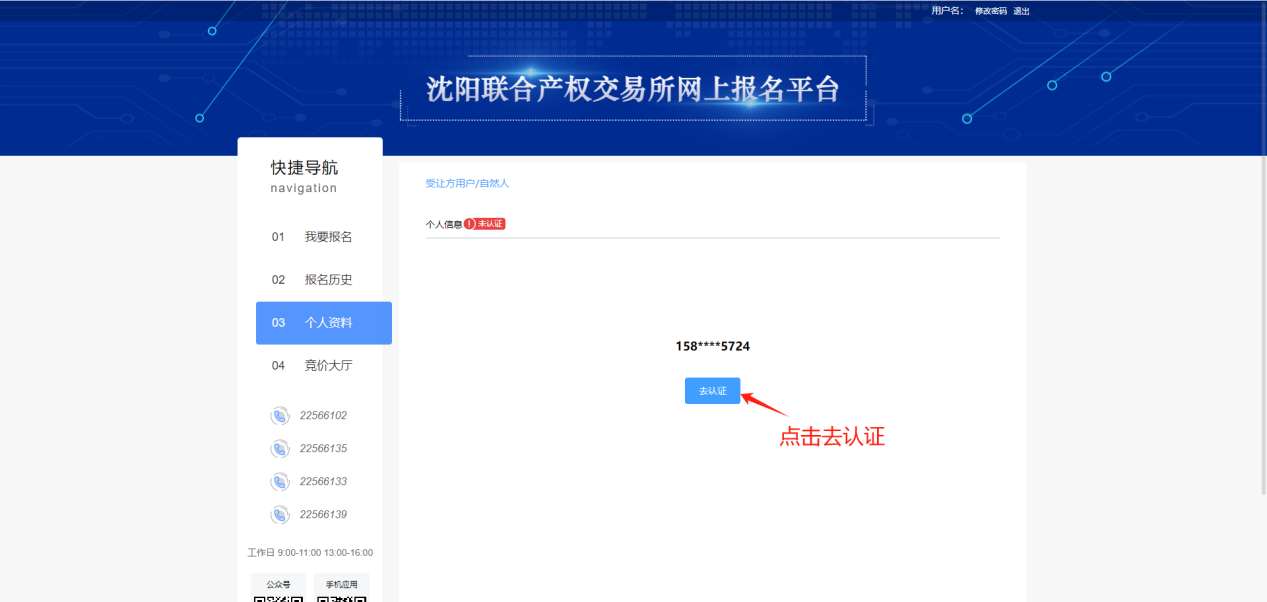This screenshot has height=602, width=1267.
Task: Go to 竞价大厅 in the navigation
Action: coord(327,366)
